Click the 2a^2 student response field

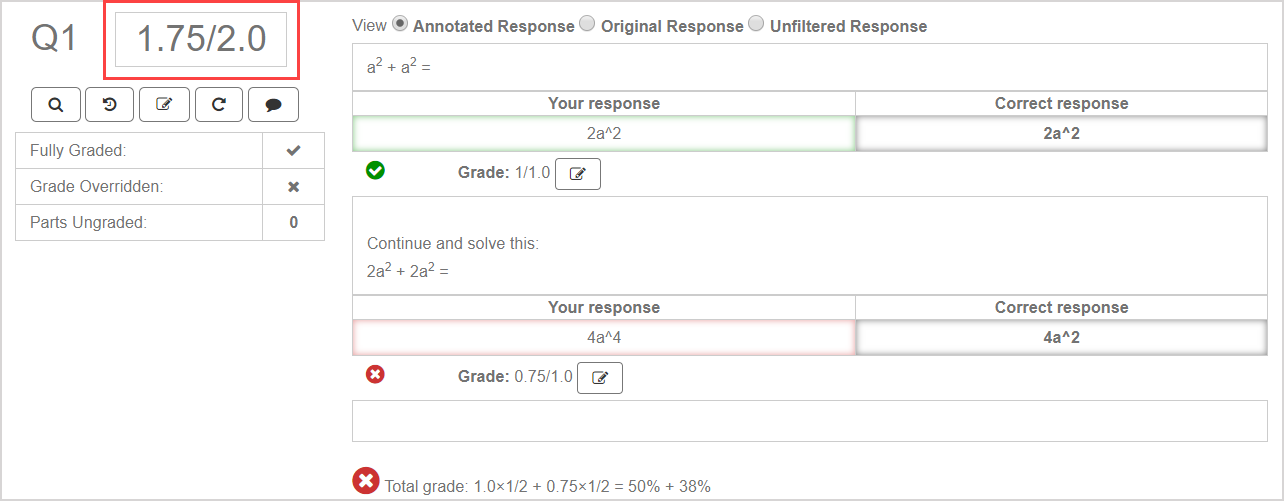604,134
